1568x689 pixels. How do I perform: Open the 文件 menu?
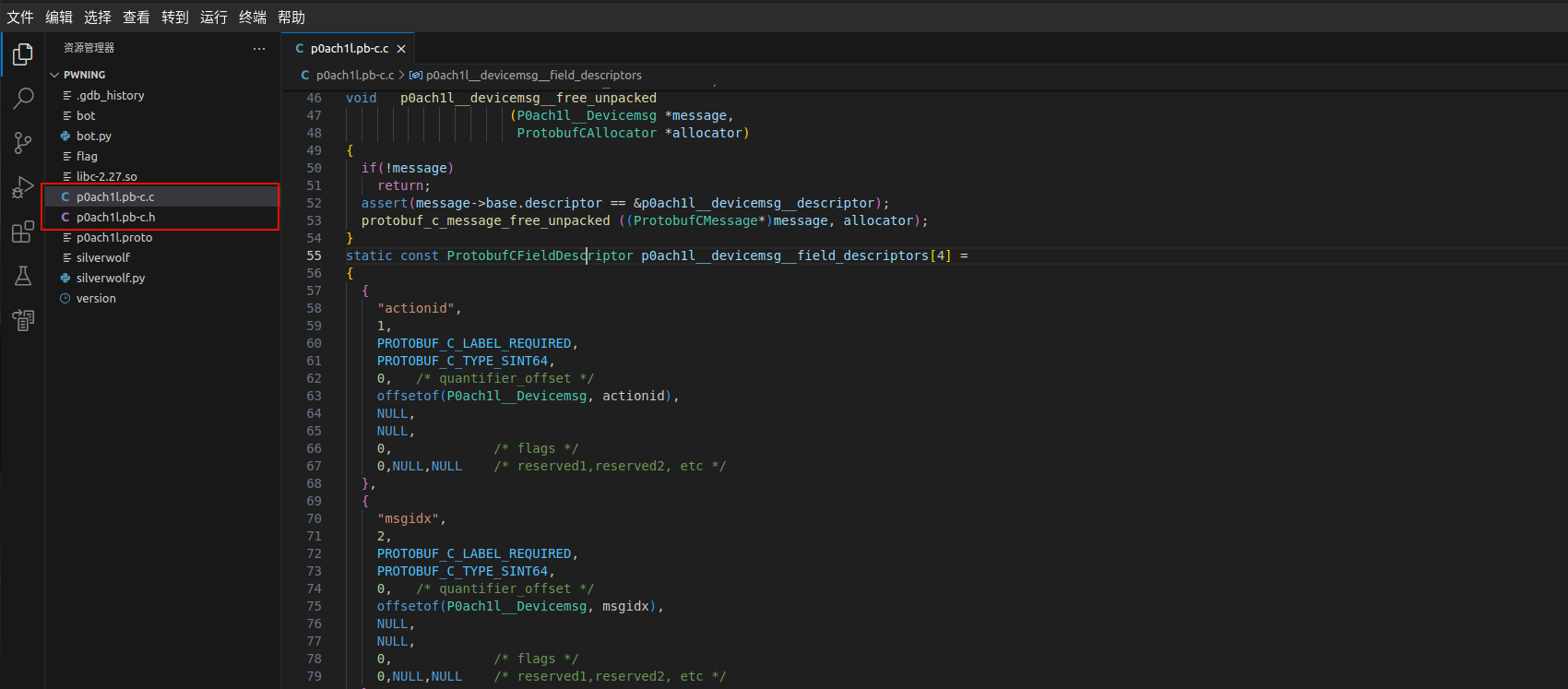point(20,17)
